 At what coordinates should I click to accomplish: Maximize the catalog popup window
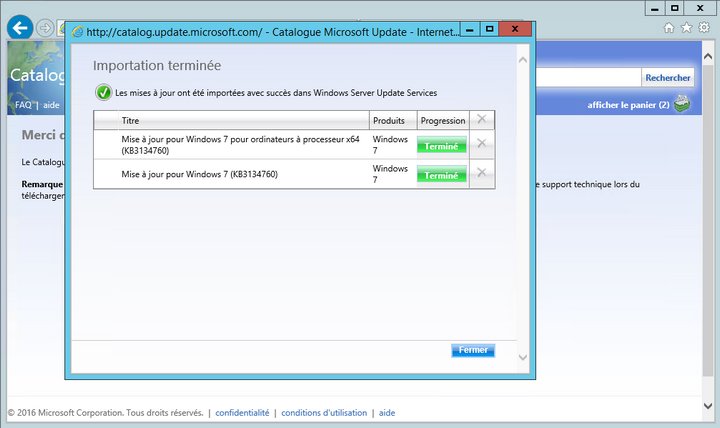pos(489,29)
